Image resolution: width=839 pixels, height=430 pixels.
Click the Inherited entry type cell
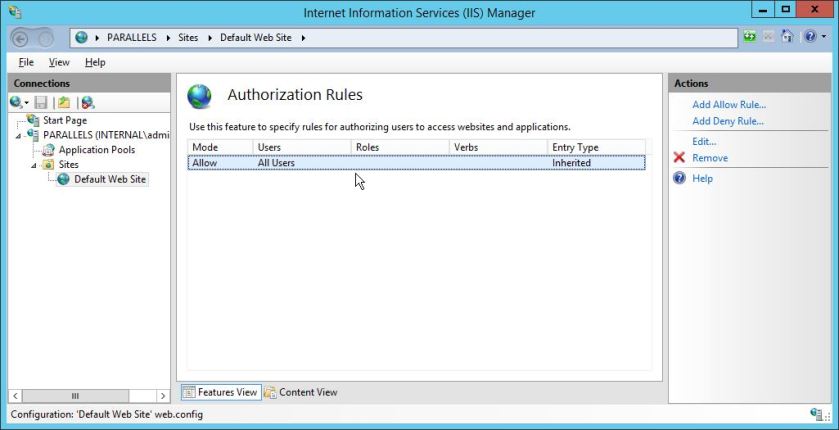(x=571, y=163)
